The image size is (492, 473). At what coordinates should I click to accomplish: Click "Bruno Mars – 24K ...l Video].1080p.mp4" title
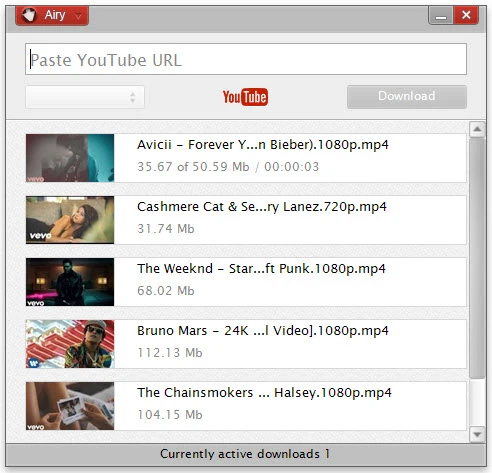263,331
